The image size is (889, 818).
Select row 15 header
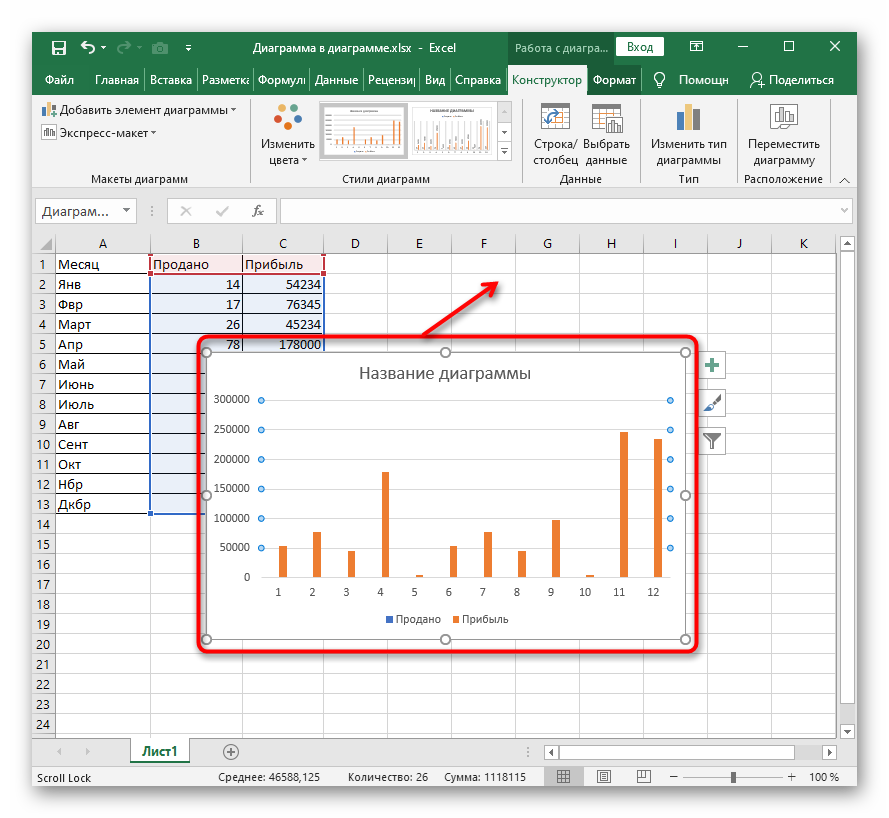pos(44,544)
